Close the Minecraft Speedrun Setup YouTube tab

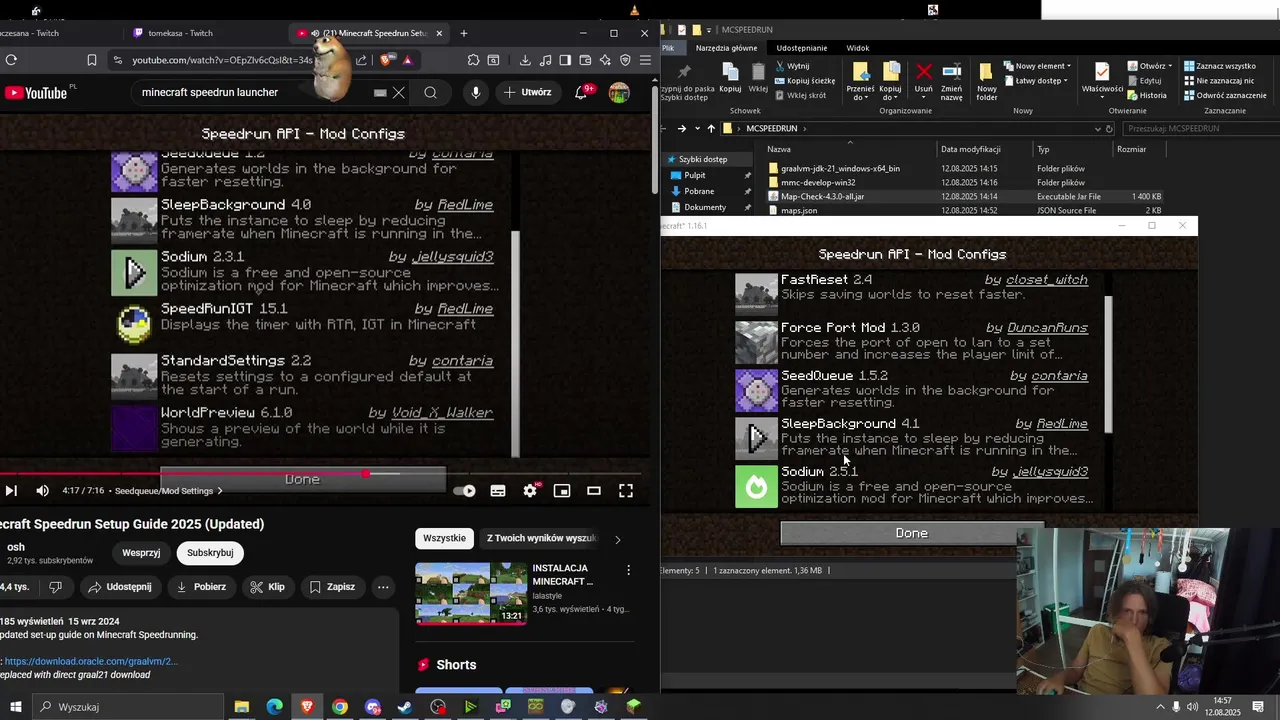pos(438,33)
